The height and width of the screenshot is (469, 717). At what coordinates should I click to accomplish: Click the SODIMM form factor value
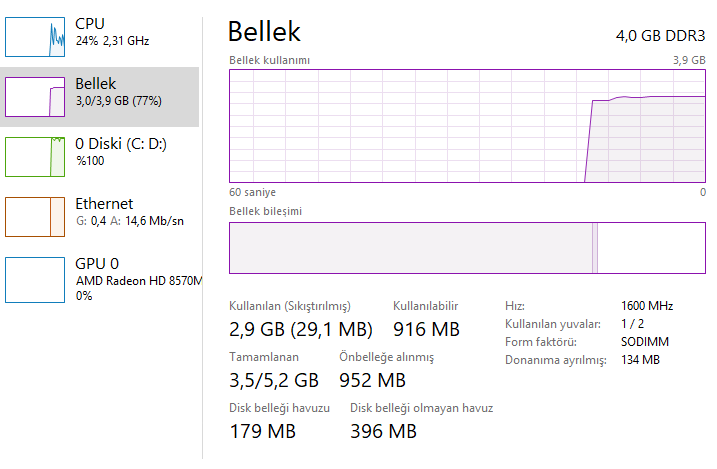click(645, 342)
